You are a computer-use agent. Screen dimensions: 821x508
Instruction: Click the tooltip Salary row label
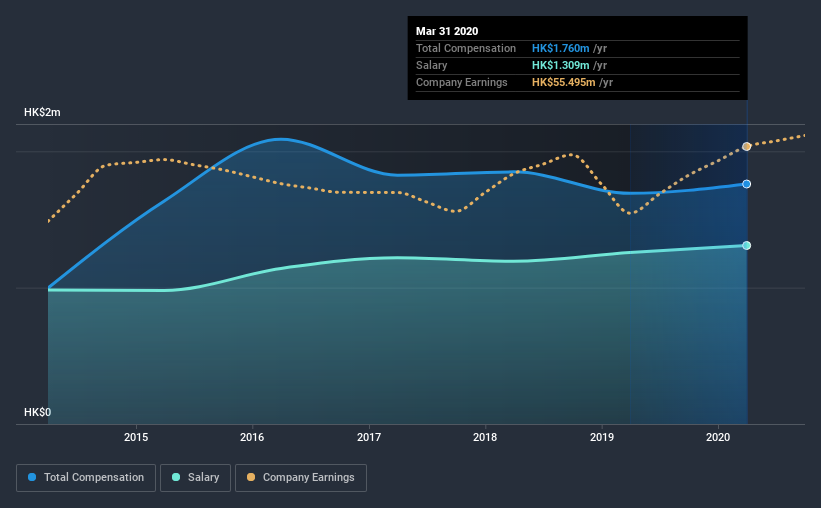(431, 65)
